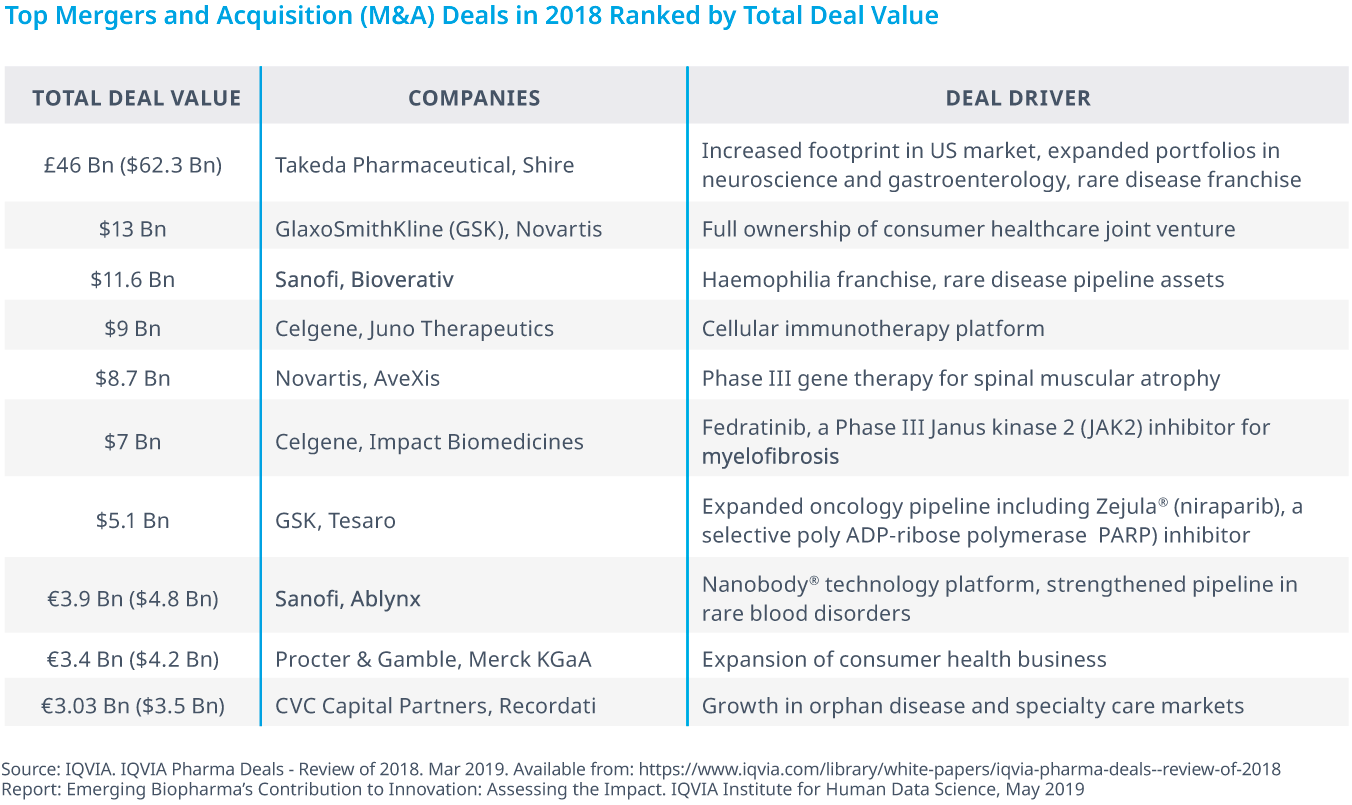Click the Cellular immunotherapy platform text
The image size is (1352, 805).
point(873,329)
